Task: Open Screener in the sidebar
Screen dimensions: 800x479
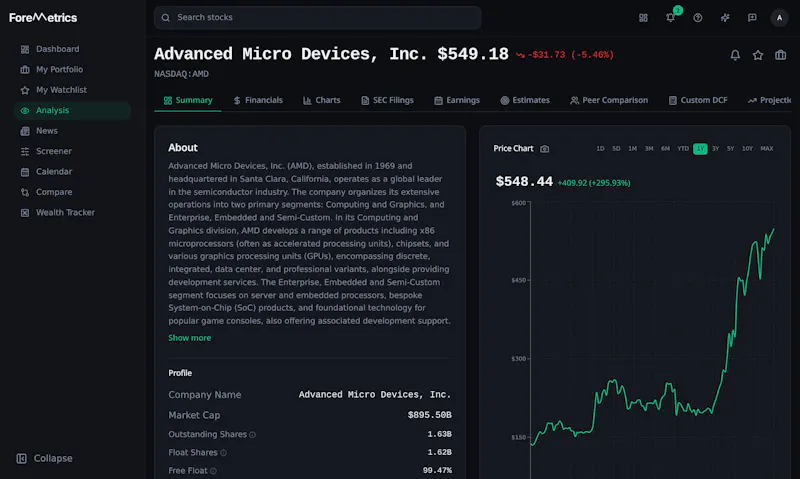Action: (72, 151)
